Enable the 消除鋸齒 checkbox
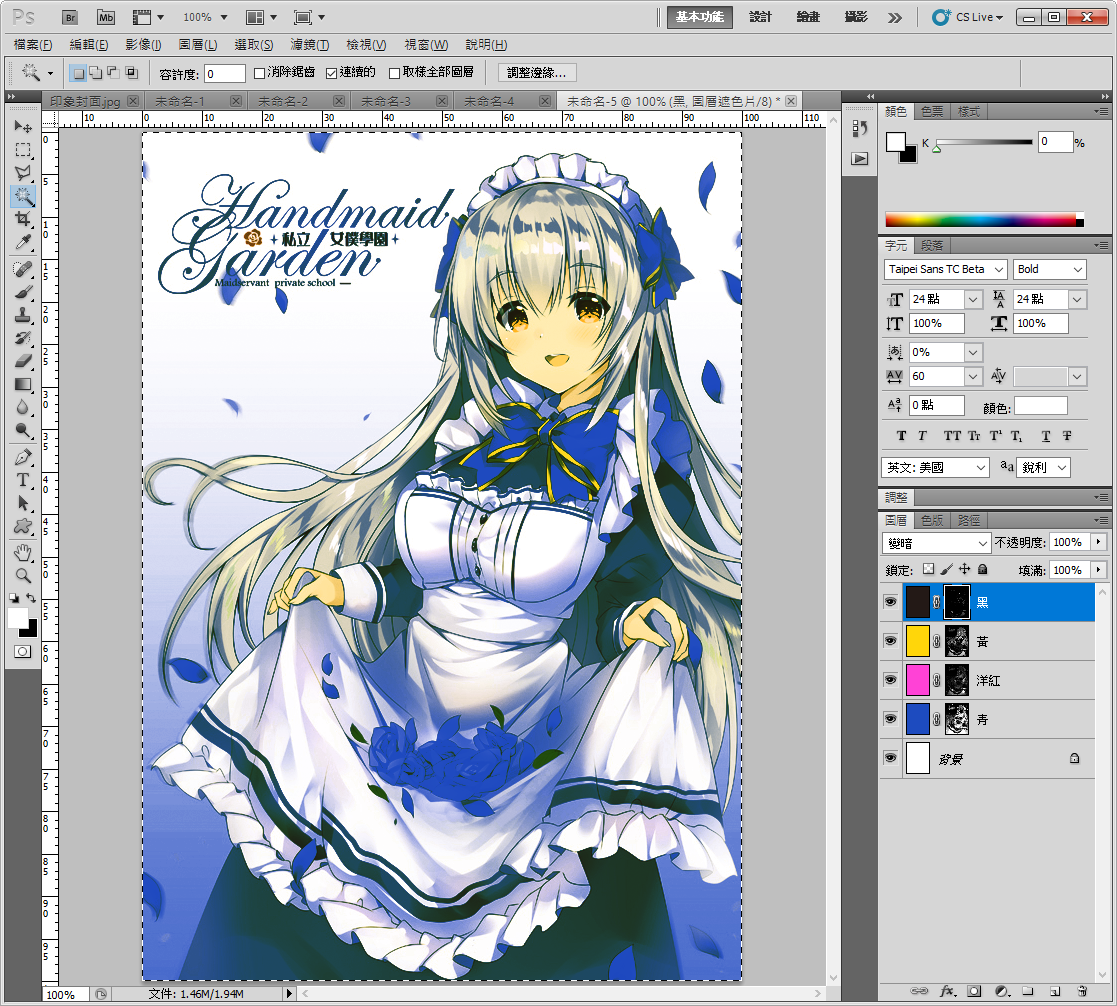Screen dimensions: 1117x1006 [259, 73]
